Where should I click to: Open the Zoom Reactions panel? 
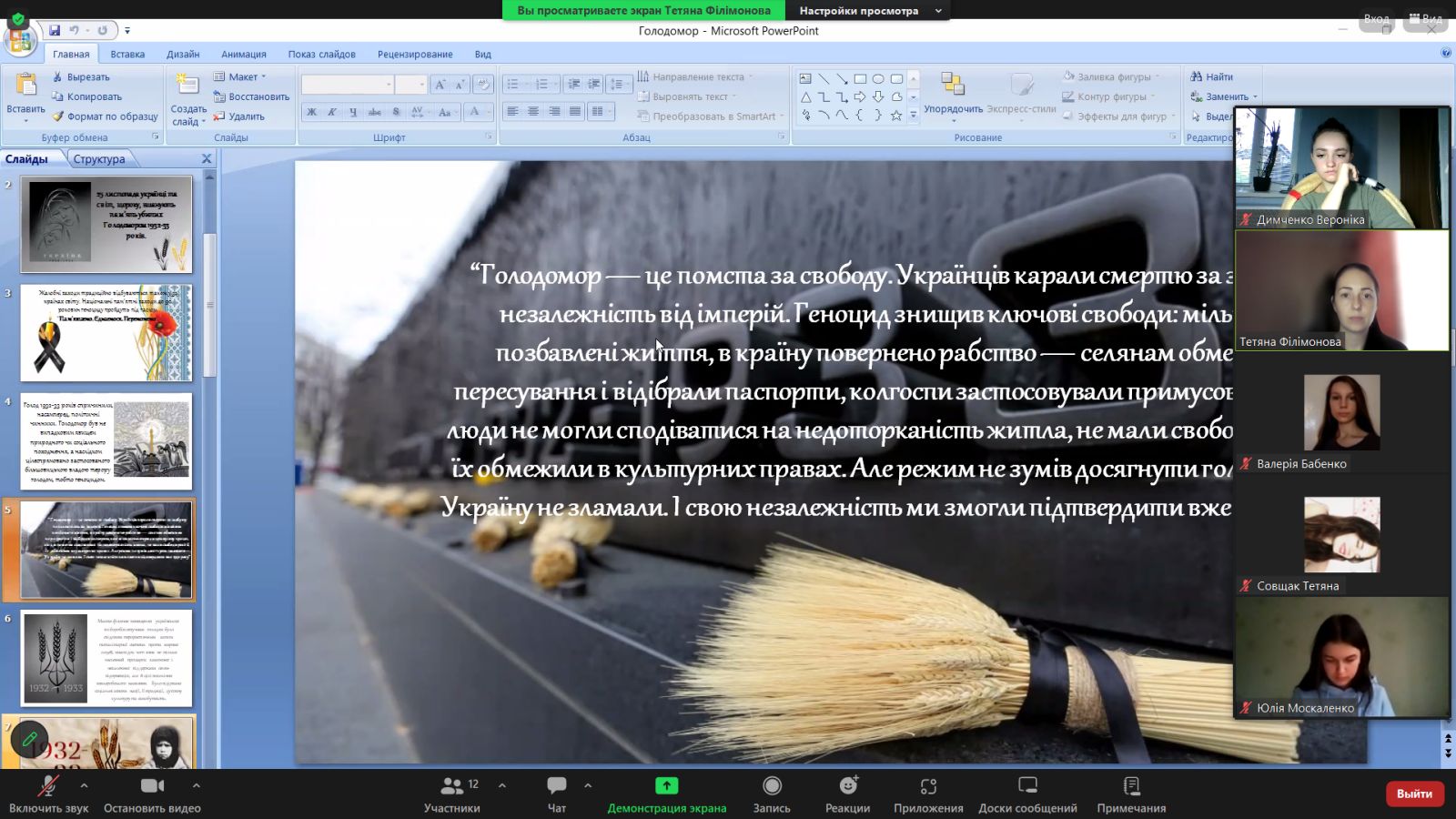click(x=847, y=792)
